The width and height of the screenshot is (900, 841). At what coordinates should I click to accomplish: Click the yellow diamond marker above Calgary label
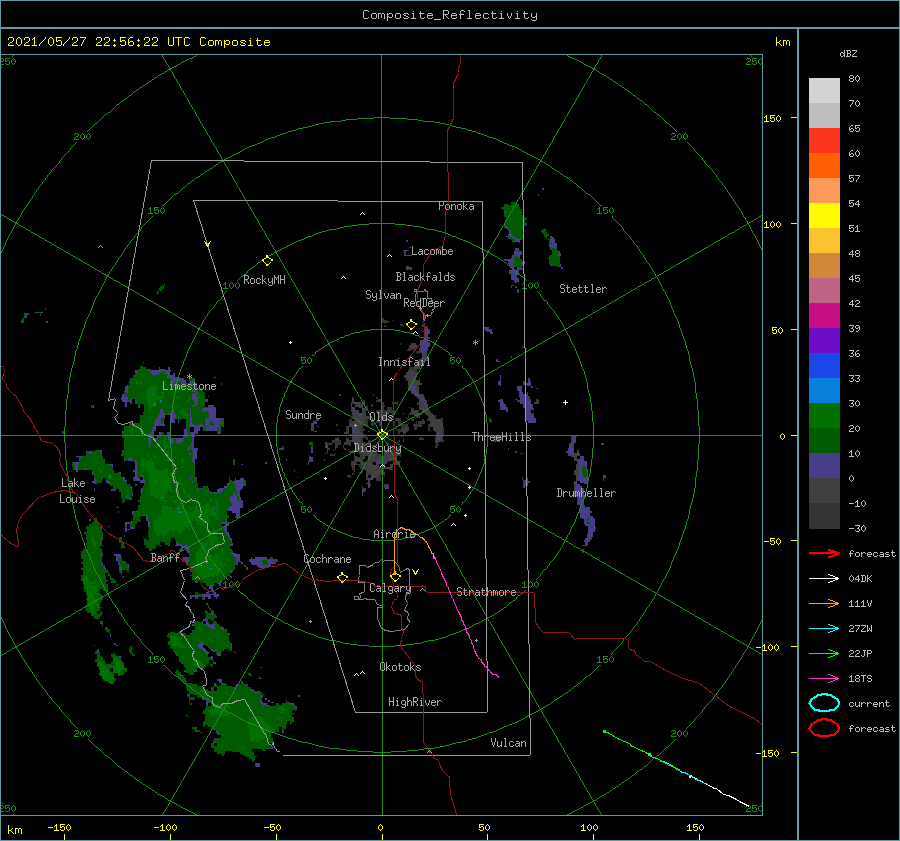pos(395,576)
